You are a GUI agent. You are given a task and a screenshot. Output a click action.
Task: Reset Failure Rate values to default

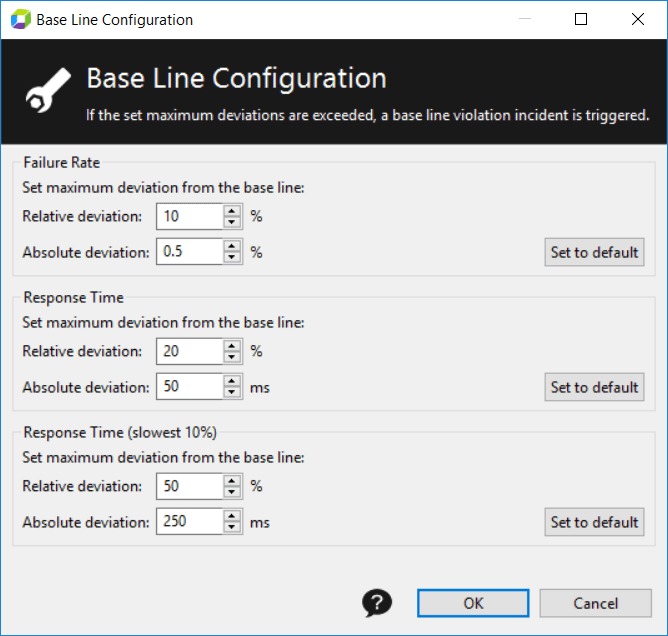(x=594, y=252)
